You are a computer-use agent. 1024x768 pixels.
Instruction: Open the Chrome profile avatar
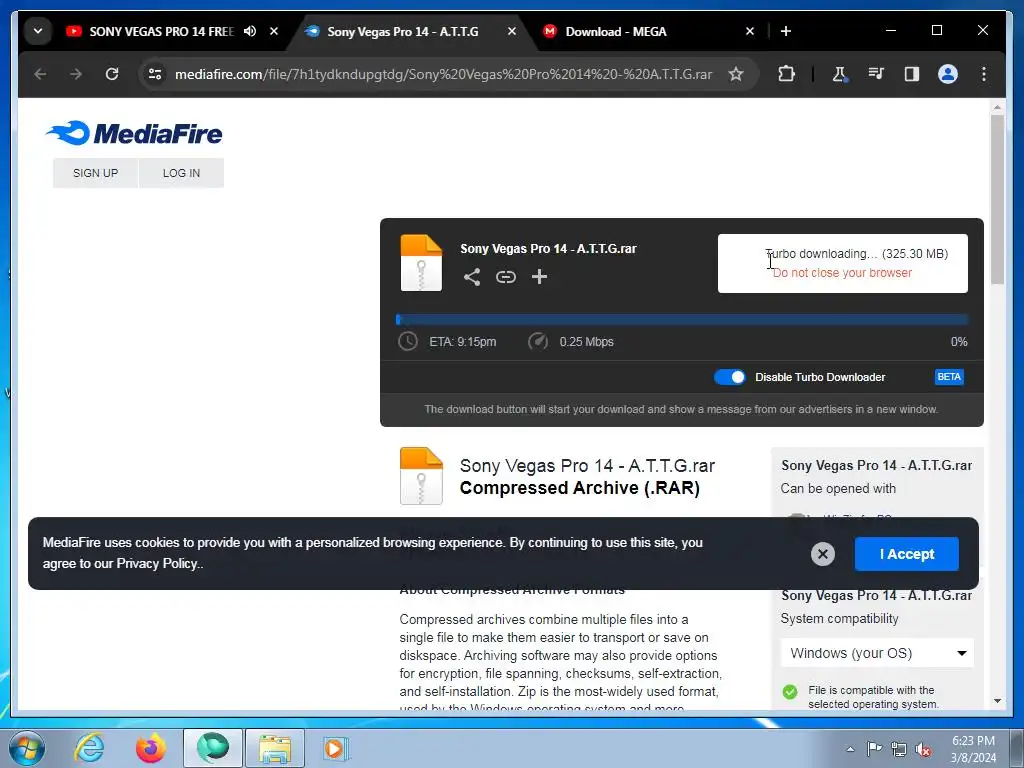pyautogui.click(x=948, y=74)
